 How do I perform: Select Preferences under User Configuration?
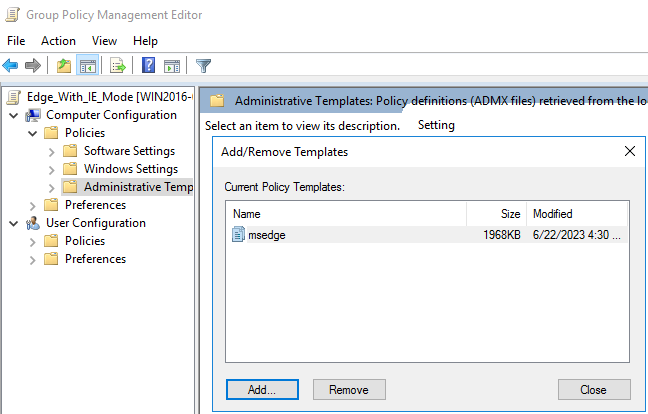tap(95, 259)
